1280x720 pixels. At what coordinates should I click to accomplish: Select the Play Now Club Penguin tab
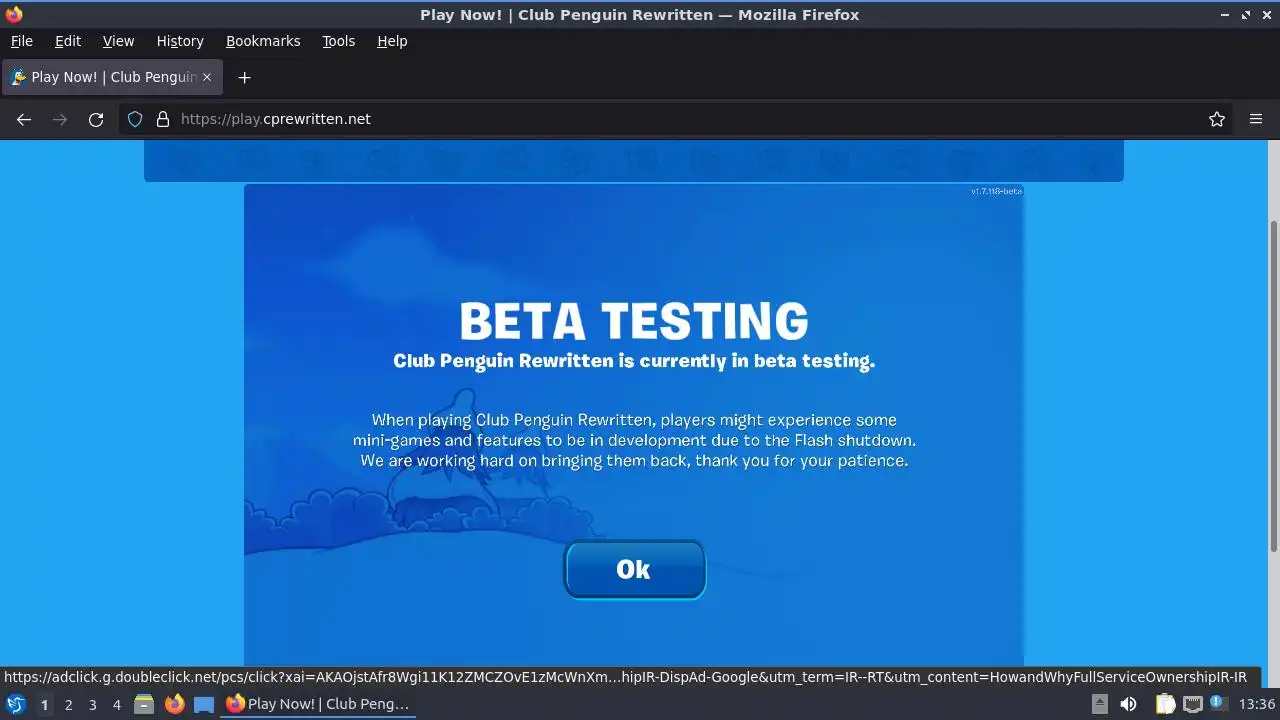[112, 77]
